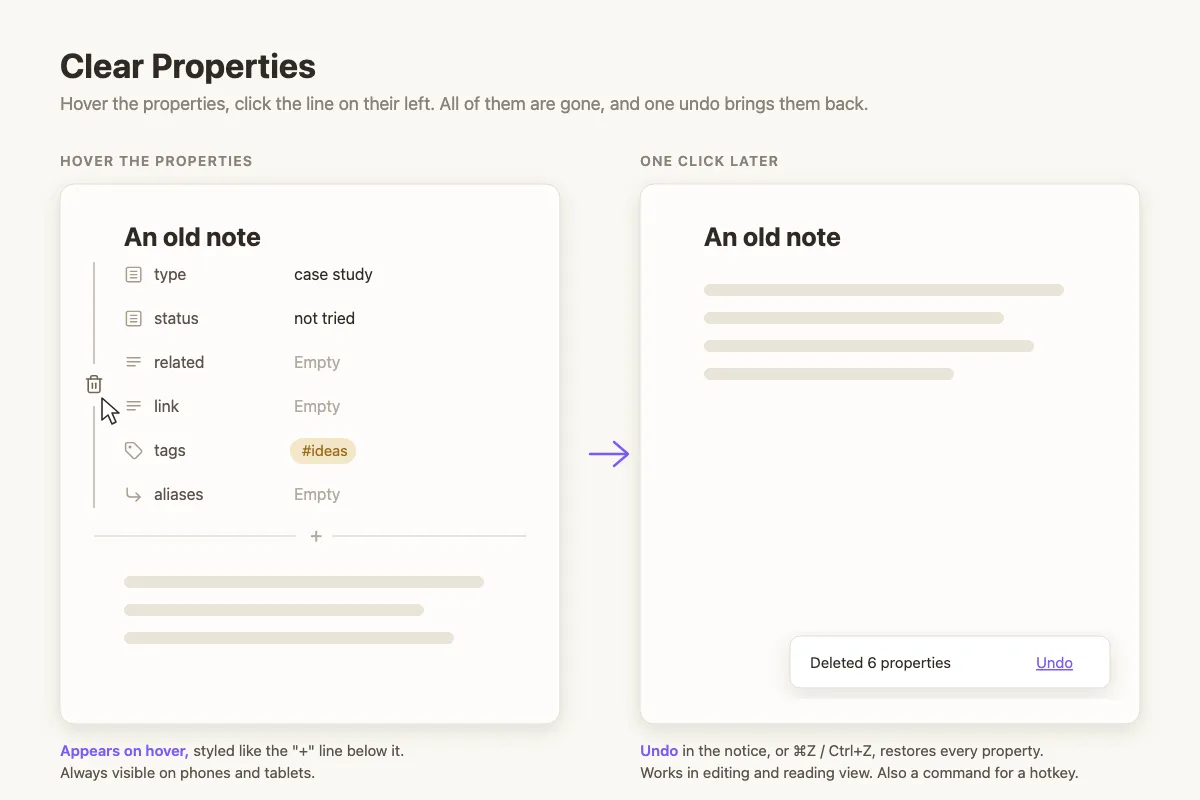Add a property with the plus button
This screenshot has height=800, width=1200.
click(316, 536)
